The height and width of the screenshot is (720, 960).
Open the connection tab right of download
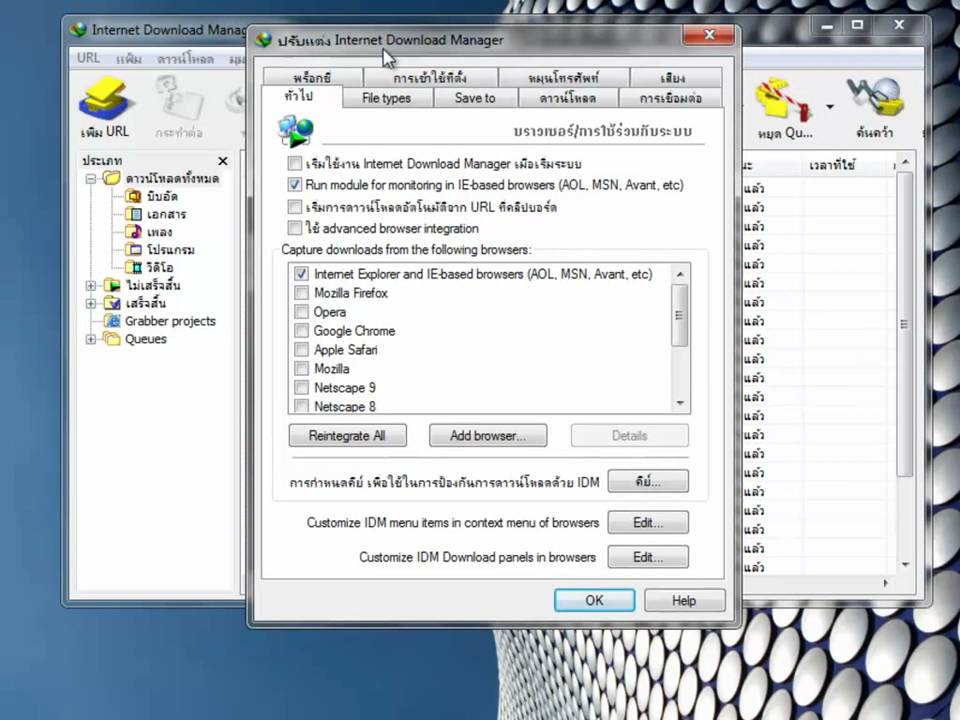point(671,98)
